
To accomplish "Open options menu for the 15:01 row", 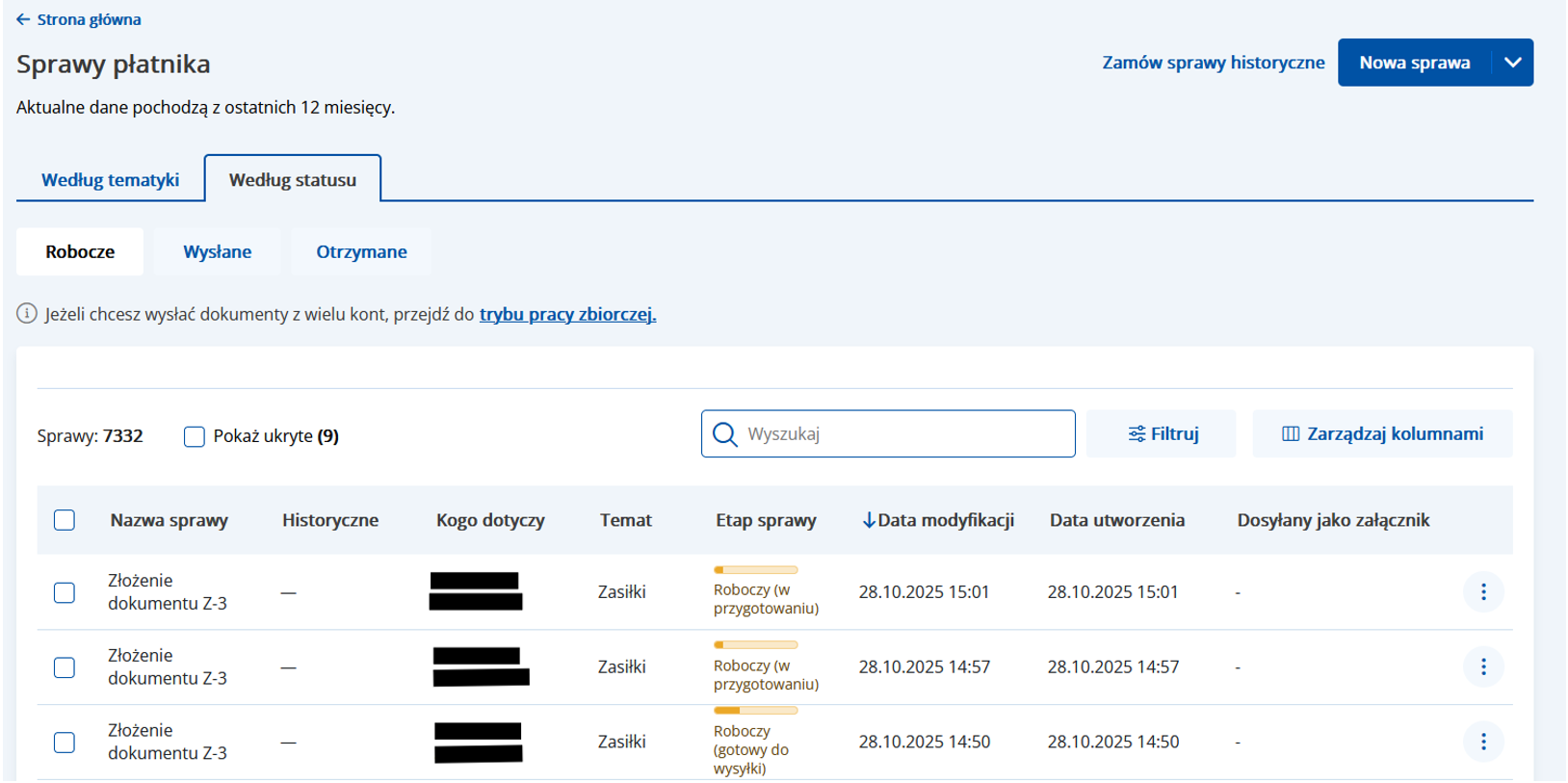I will (1482, 592).
